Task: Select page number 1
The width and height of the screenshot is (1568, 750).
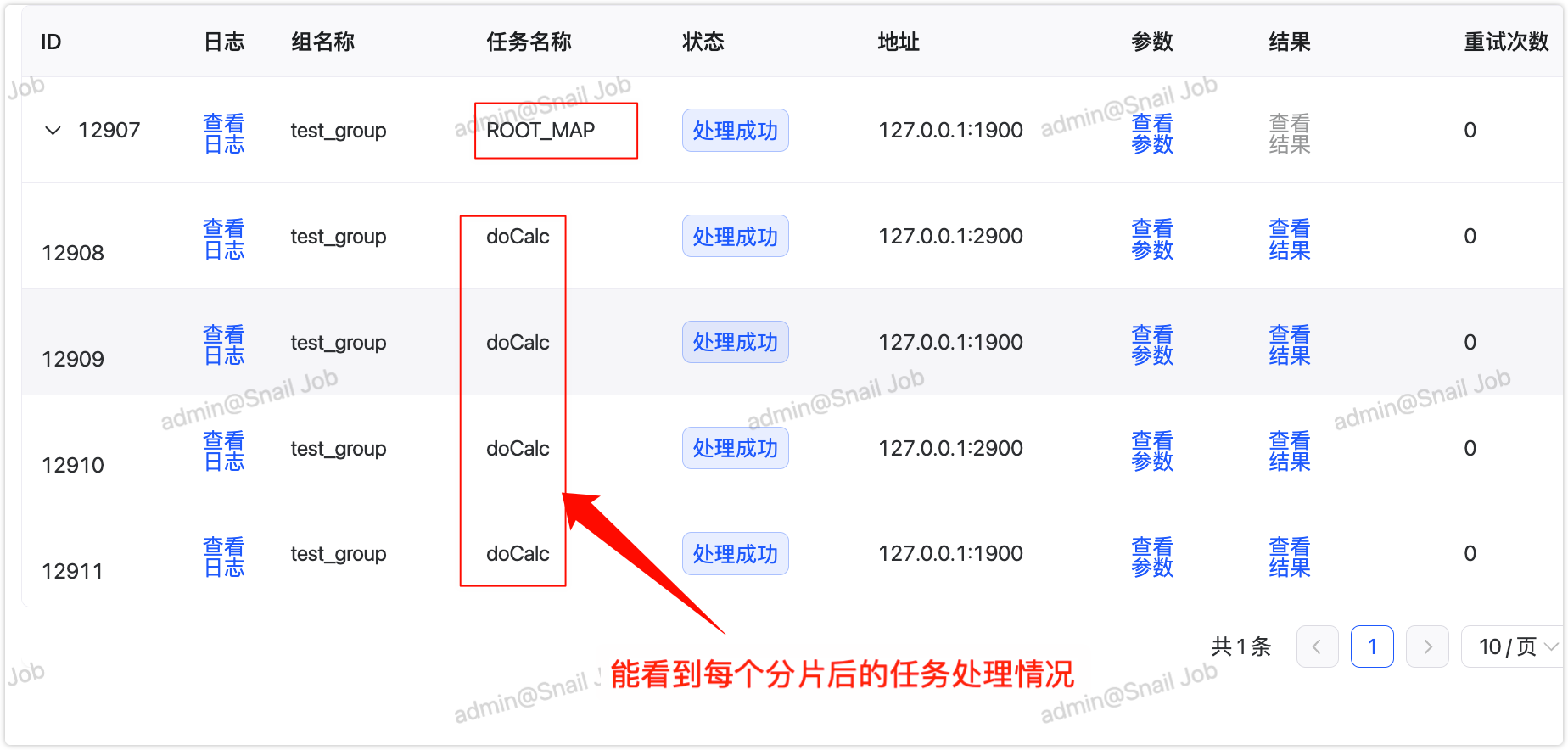Action: point(1372,646)
